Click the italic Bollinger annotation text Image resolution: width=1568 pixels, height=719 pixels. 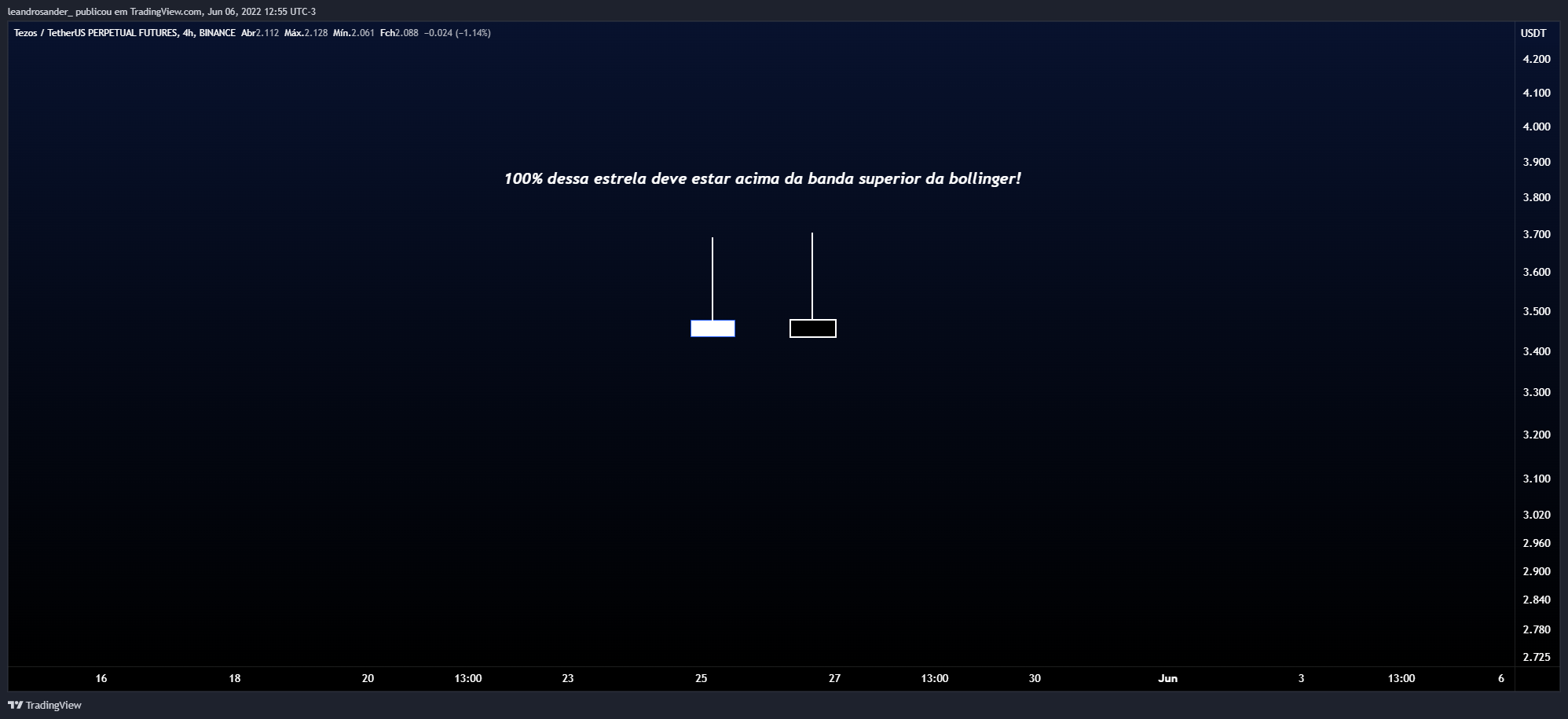click(762, 179)
